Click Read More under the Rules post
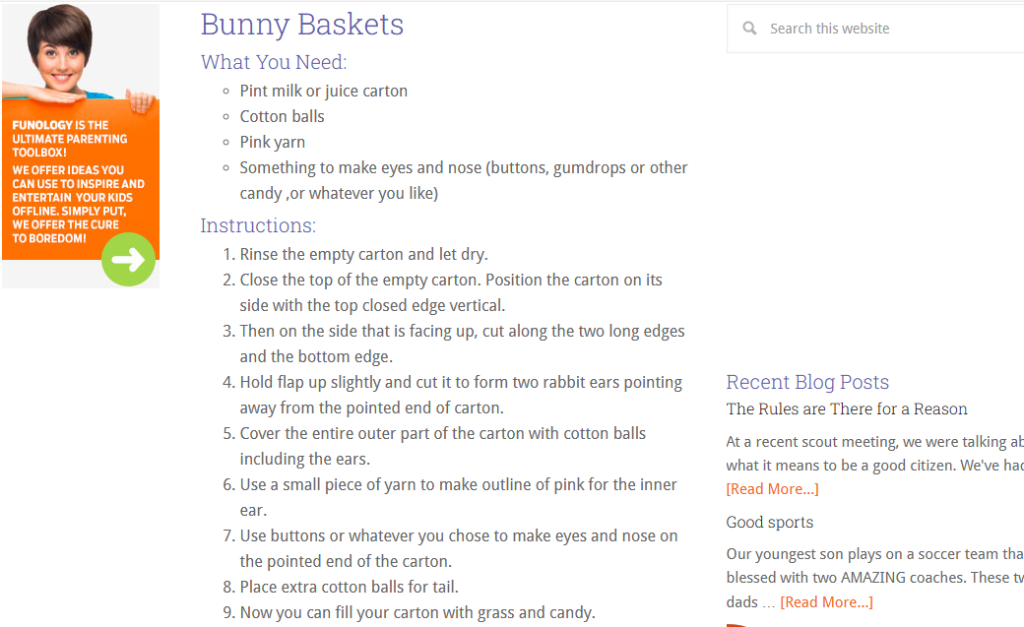 tap(772, 489)
